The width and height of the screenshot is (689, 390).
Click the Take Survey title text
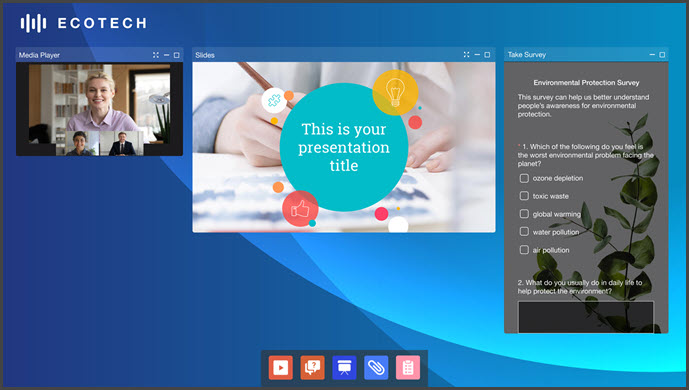527,55
